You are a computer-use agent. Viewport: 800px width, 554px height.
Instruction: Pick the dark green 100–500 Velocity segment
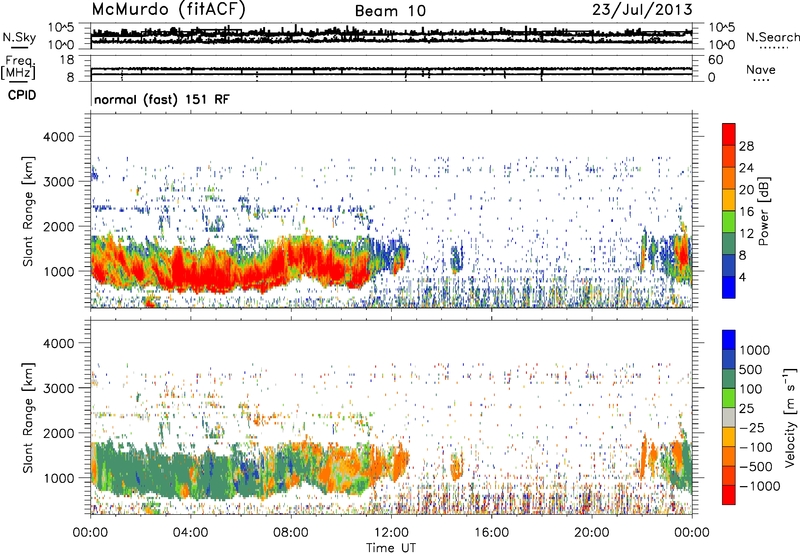click(x=729, y=379)
